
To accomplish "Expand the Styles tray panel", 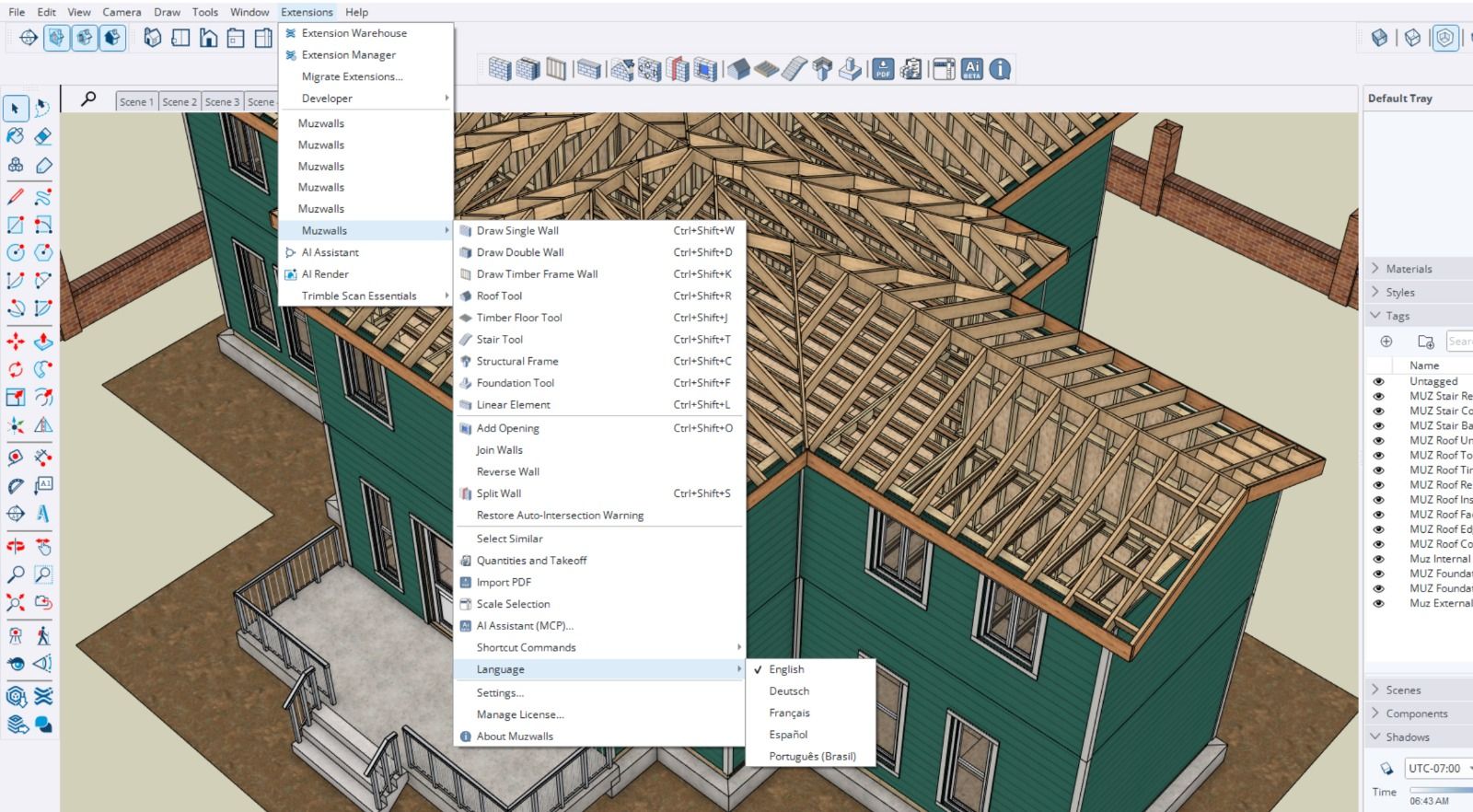I will click(x=1419, y=293).
